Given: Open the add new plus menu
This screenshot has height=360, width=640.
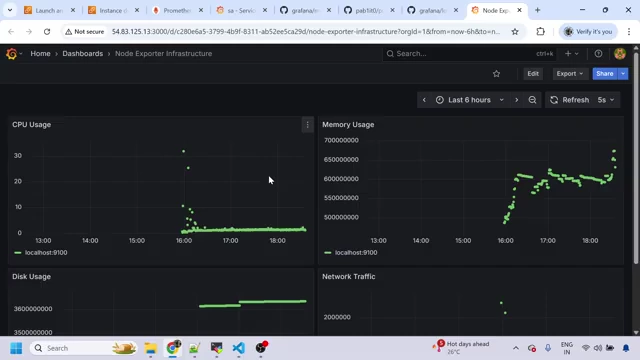Looking at the screenshot, I should coord(571,53).
